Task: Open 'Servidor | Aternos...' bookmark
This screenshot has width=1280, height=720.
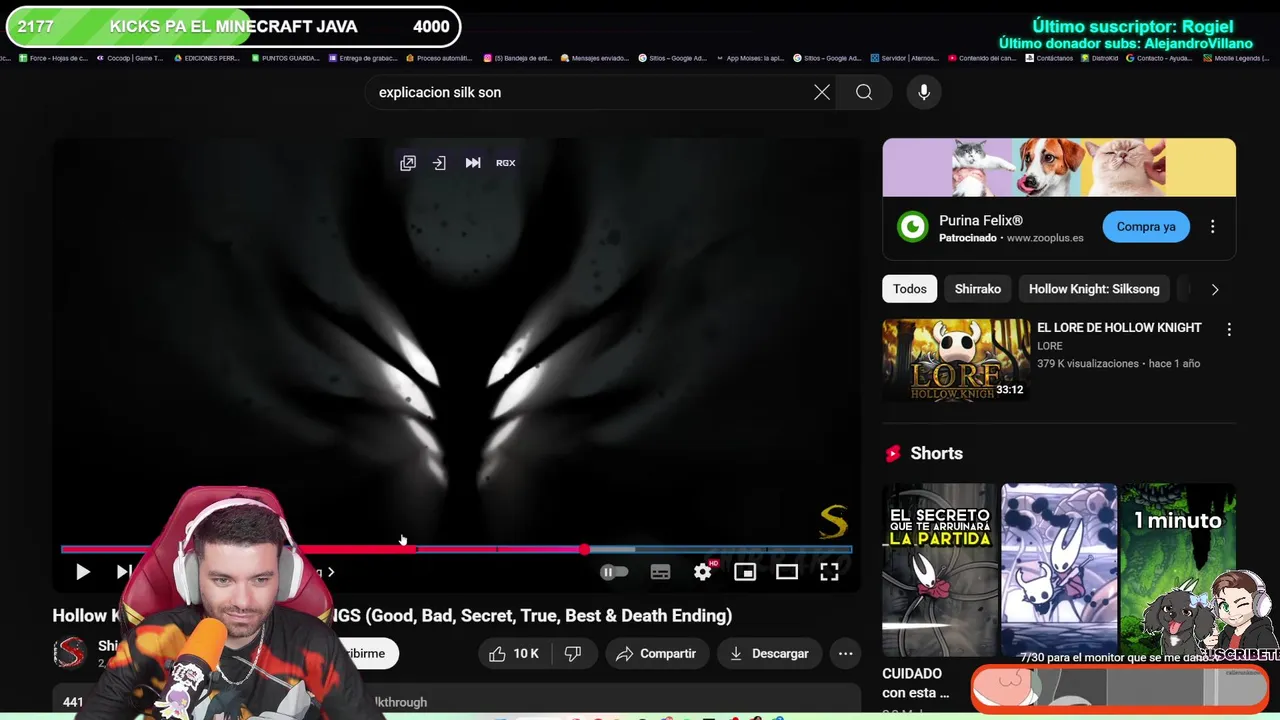Action: coord(905,58)
